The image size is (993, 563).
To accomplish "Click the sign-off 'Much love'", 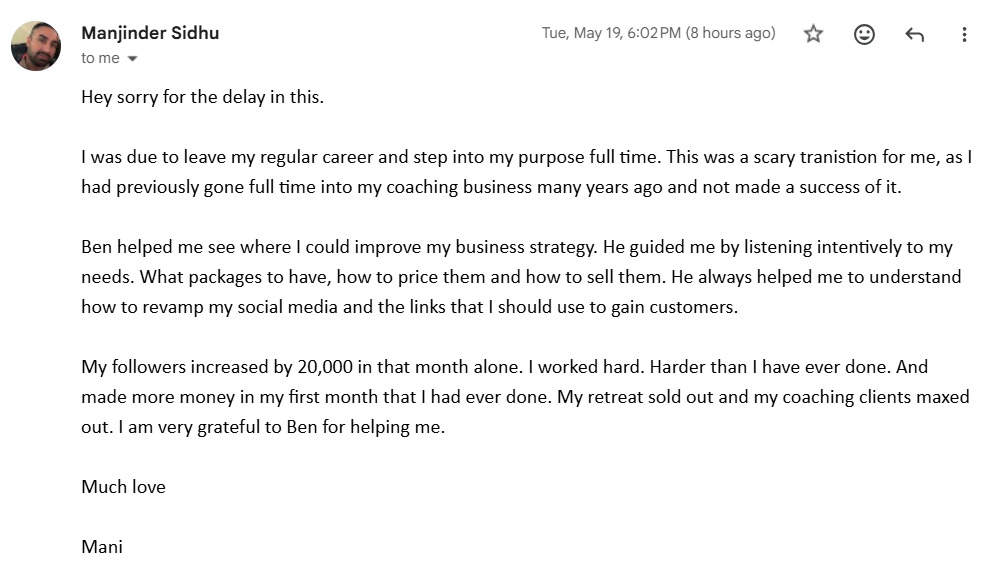I will pyautogui.click(x=123, y=486).
